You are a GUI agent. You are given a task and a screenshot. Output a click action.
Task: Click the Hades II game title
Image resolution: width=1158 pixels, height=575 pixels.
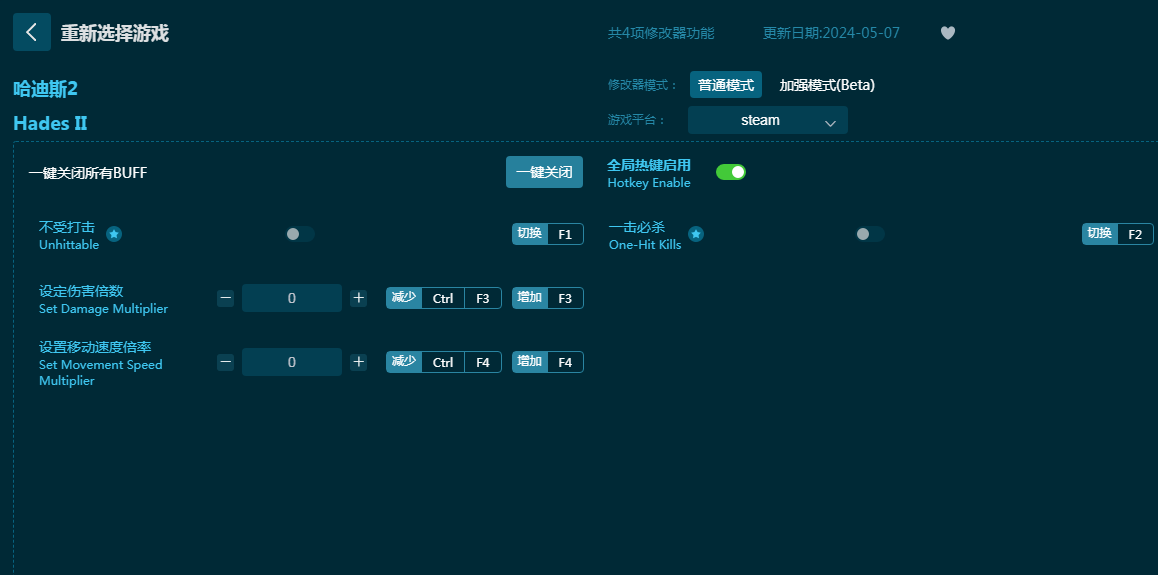pos(50,123)
